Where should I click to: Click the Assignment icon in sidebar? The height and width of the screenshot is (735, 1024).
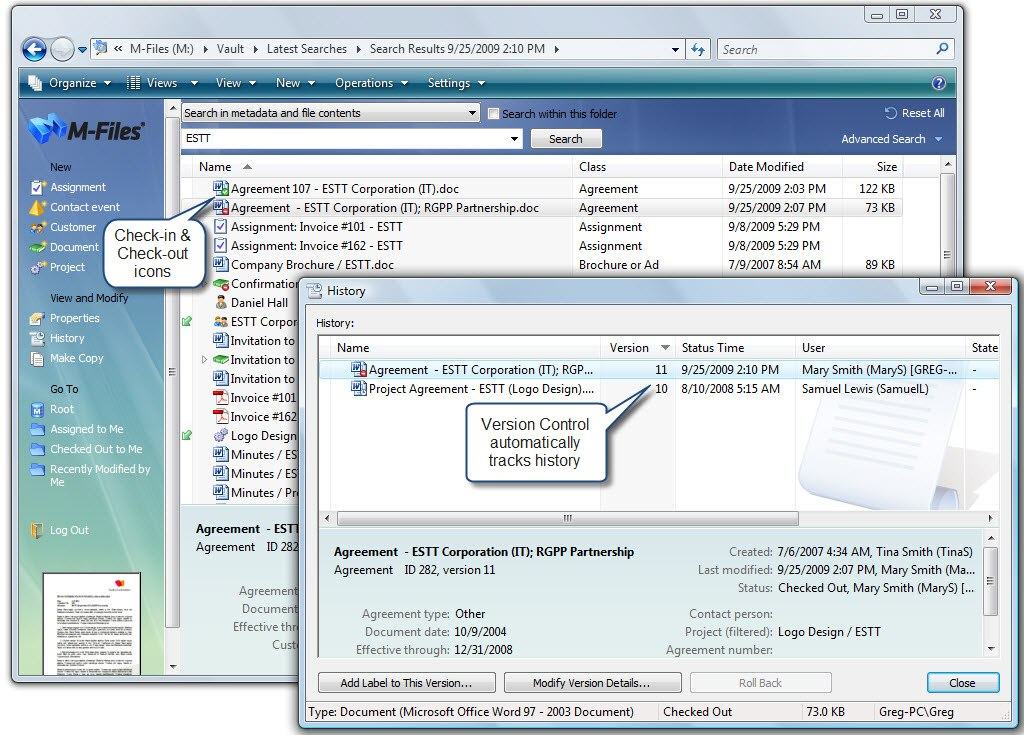click(x=37, y=188)
